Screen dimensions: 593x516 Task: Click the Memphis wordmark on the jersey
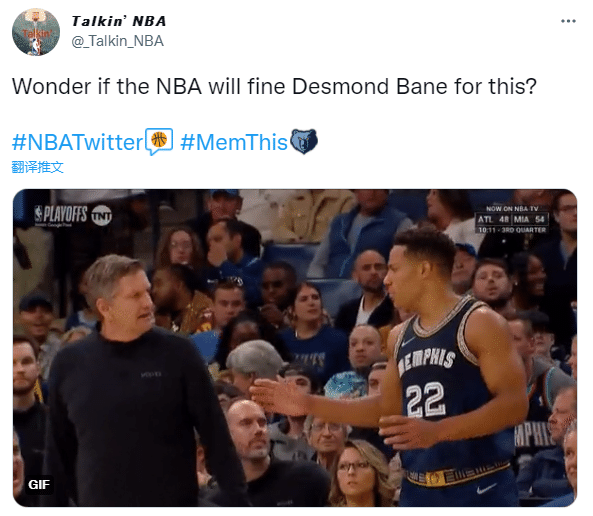[x=426, y=361]
